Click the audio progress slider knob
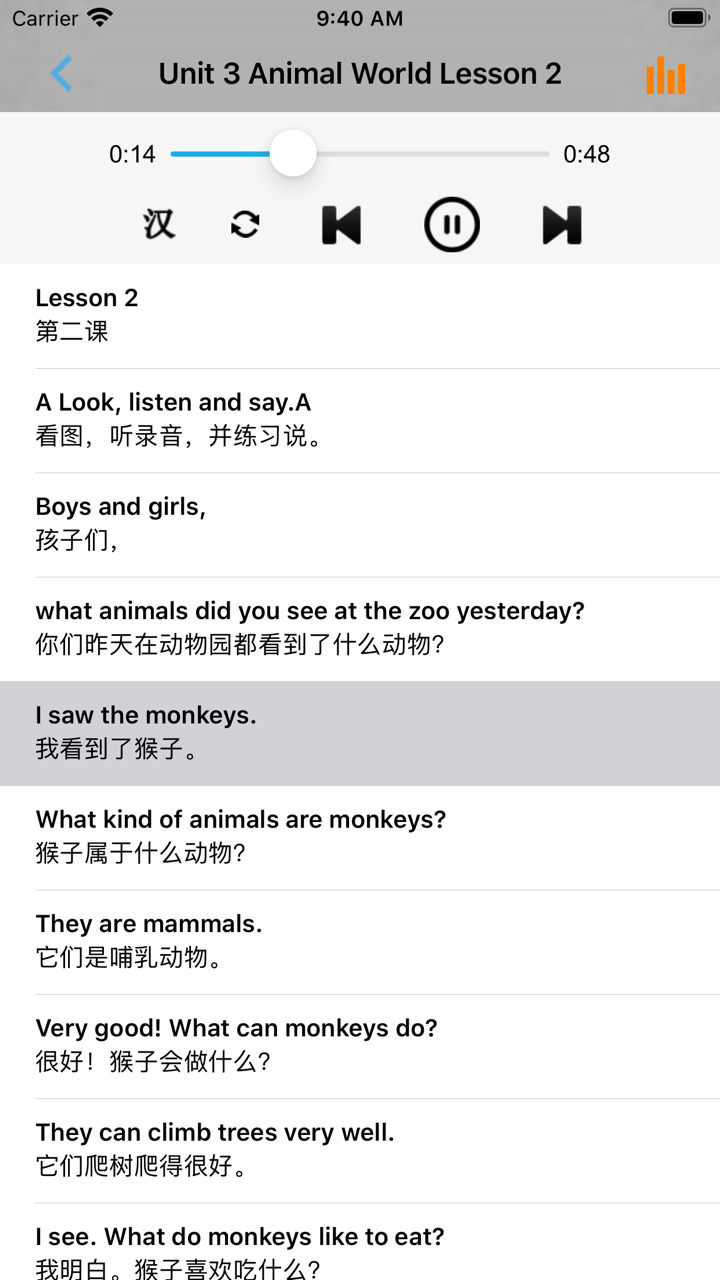Screen dimensions: 720x1280 click(293, 154)
